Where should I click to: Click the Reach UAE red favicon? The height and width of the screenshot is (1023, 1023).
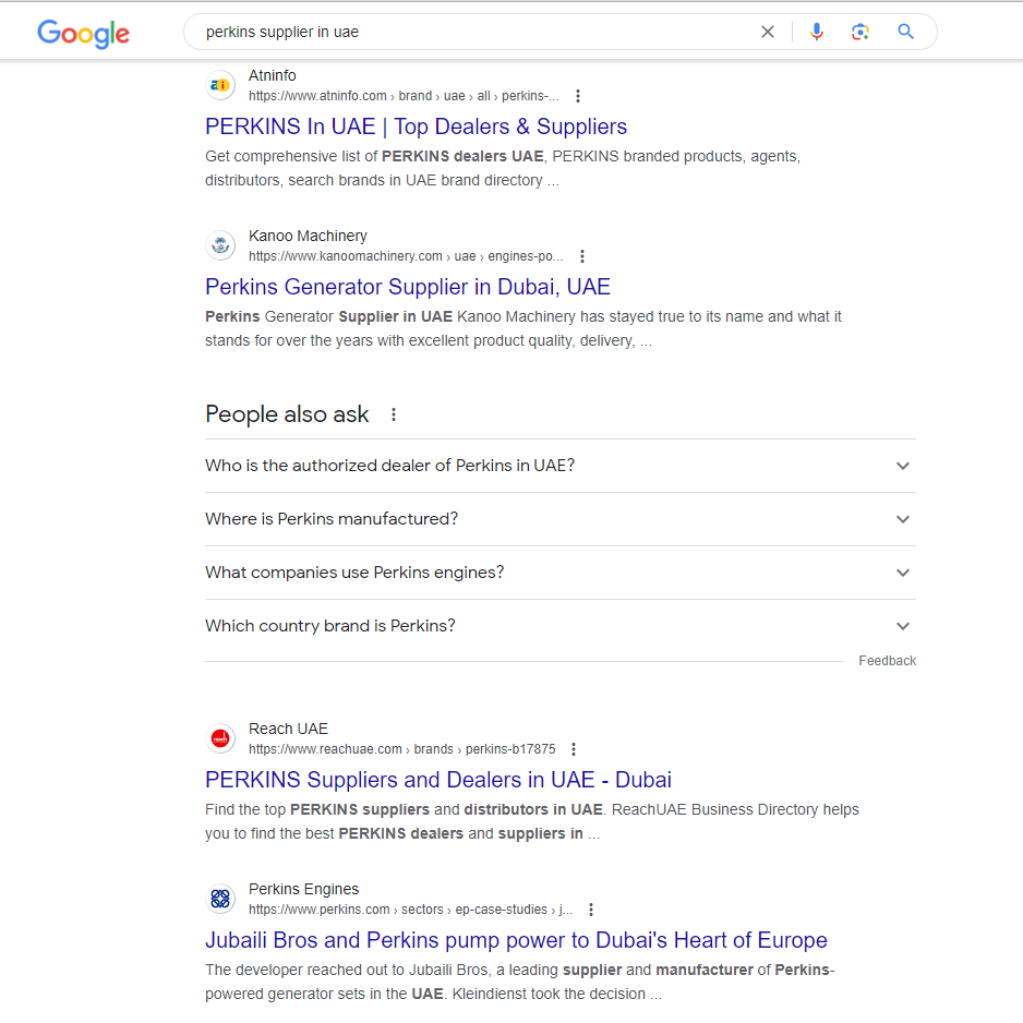tap(220, 739)
